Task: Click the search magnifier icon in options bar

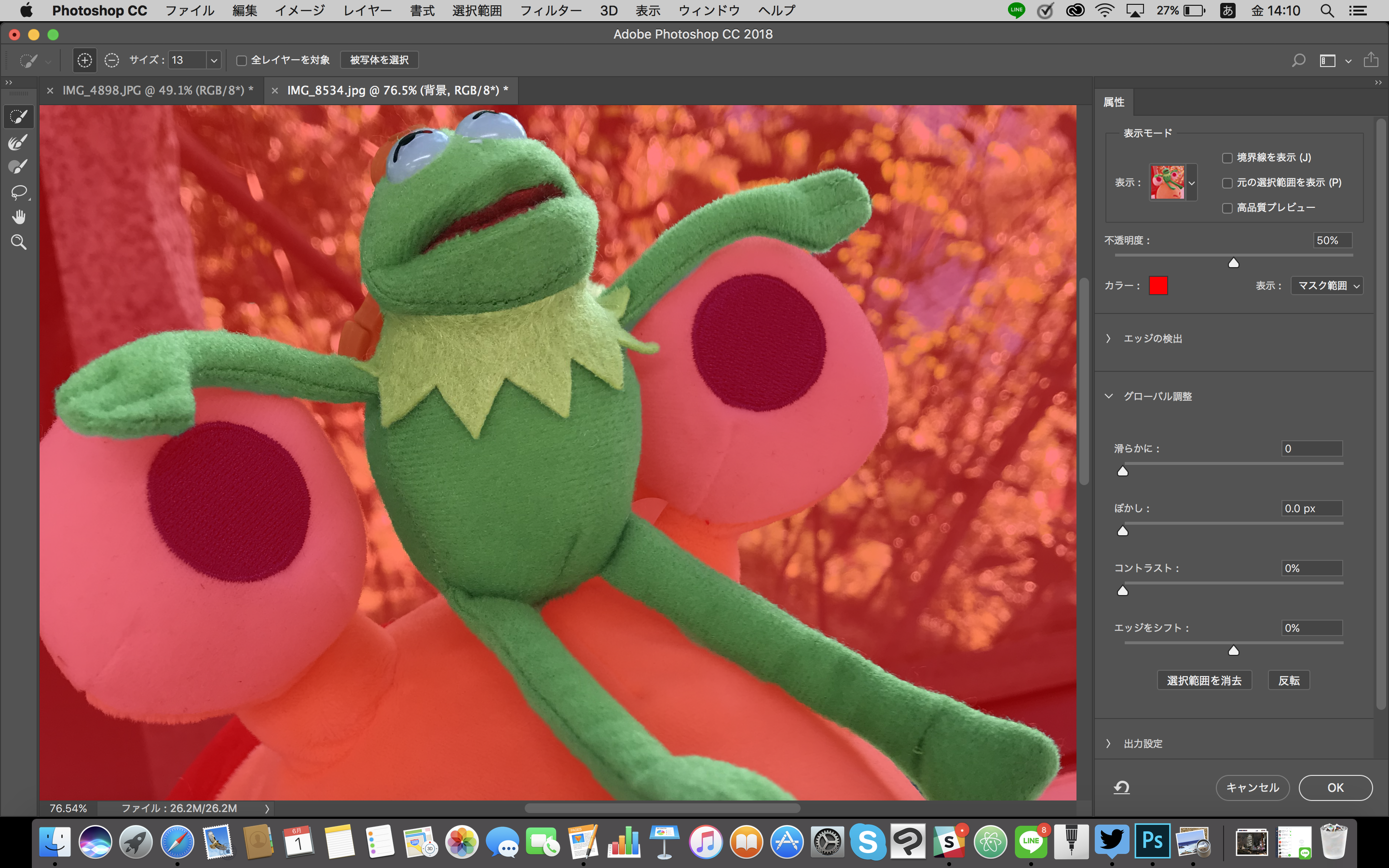Action: 1298,60
